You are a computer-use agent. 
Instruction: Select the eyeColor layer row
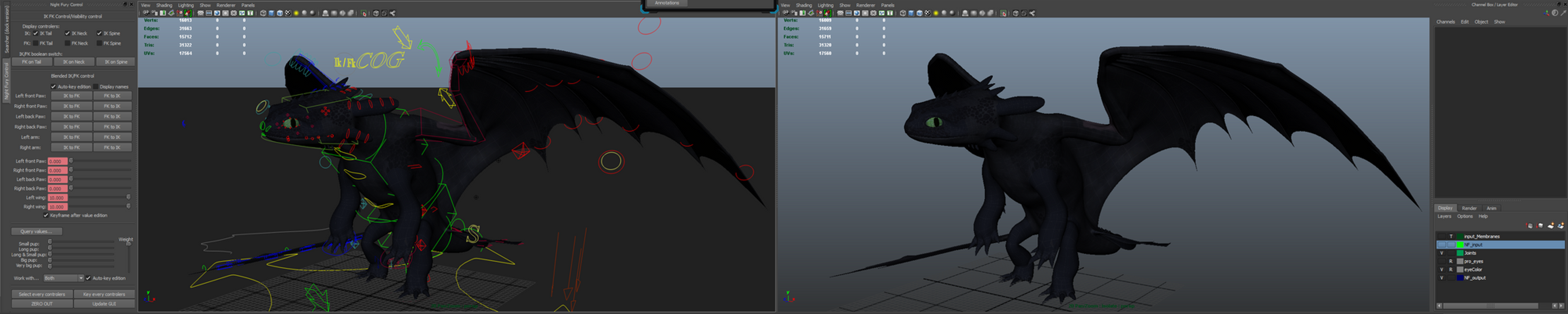[1501, 270]
